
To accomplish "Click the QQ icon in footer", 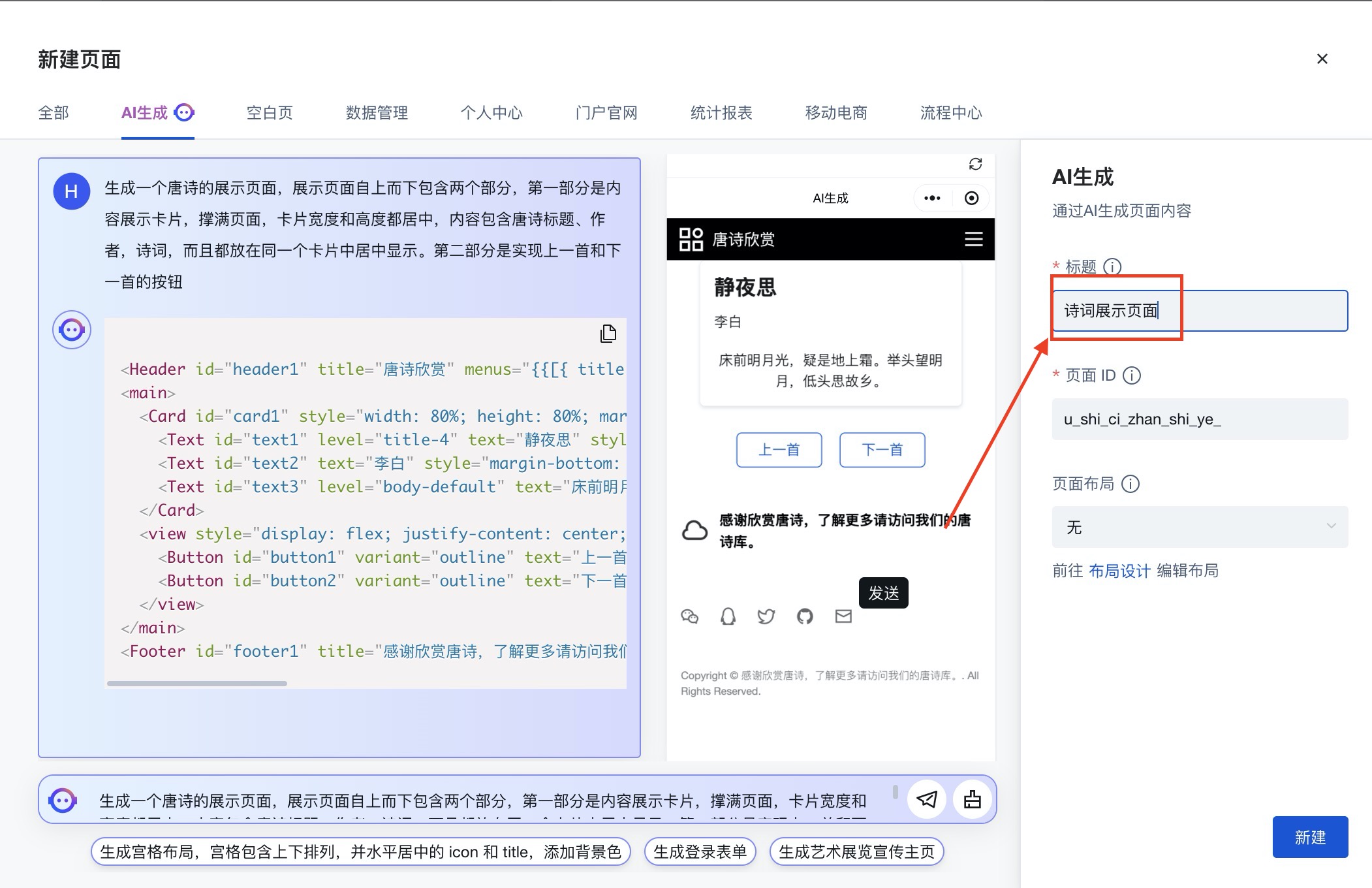I will (x=728, y=616).
